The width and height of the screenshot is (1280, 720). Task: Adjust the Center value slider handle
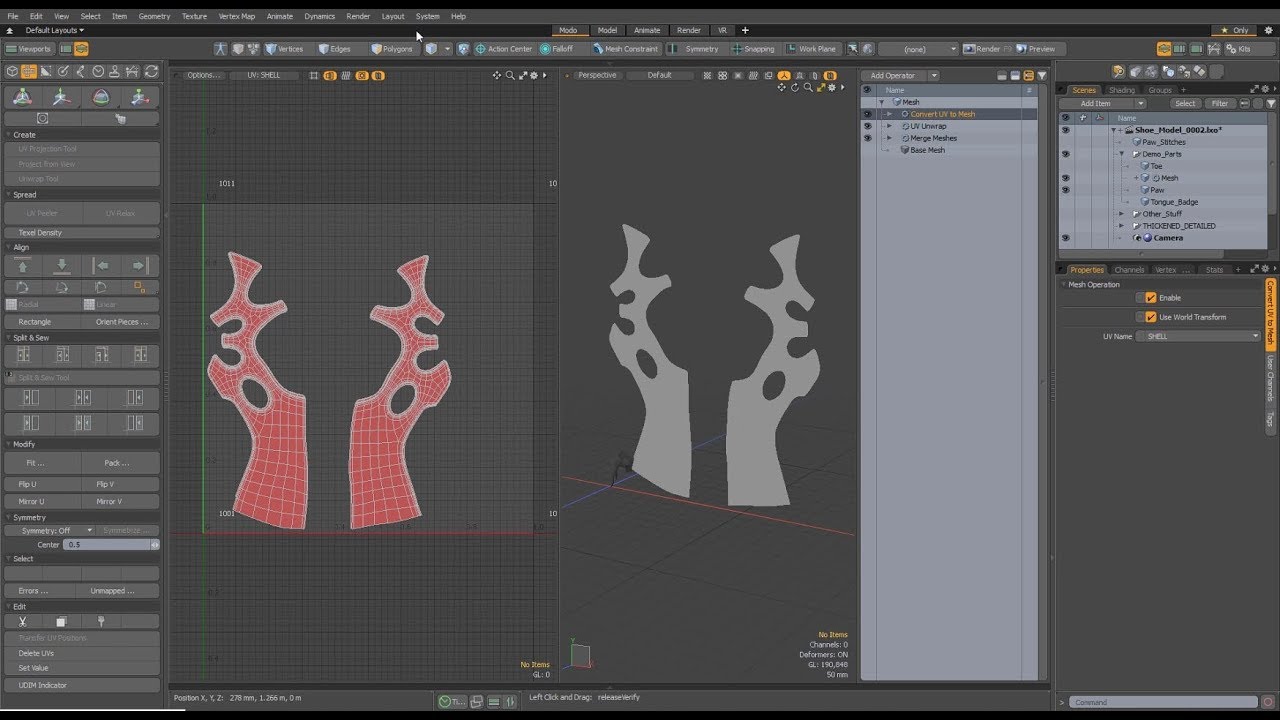[155, 545]
